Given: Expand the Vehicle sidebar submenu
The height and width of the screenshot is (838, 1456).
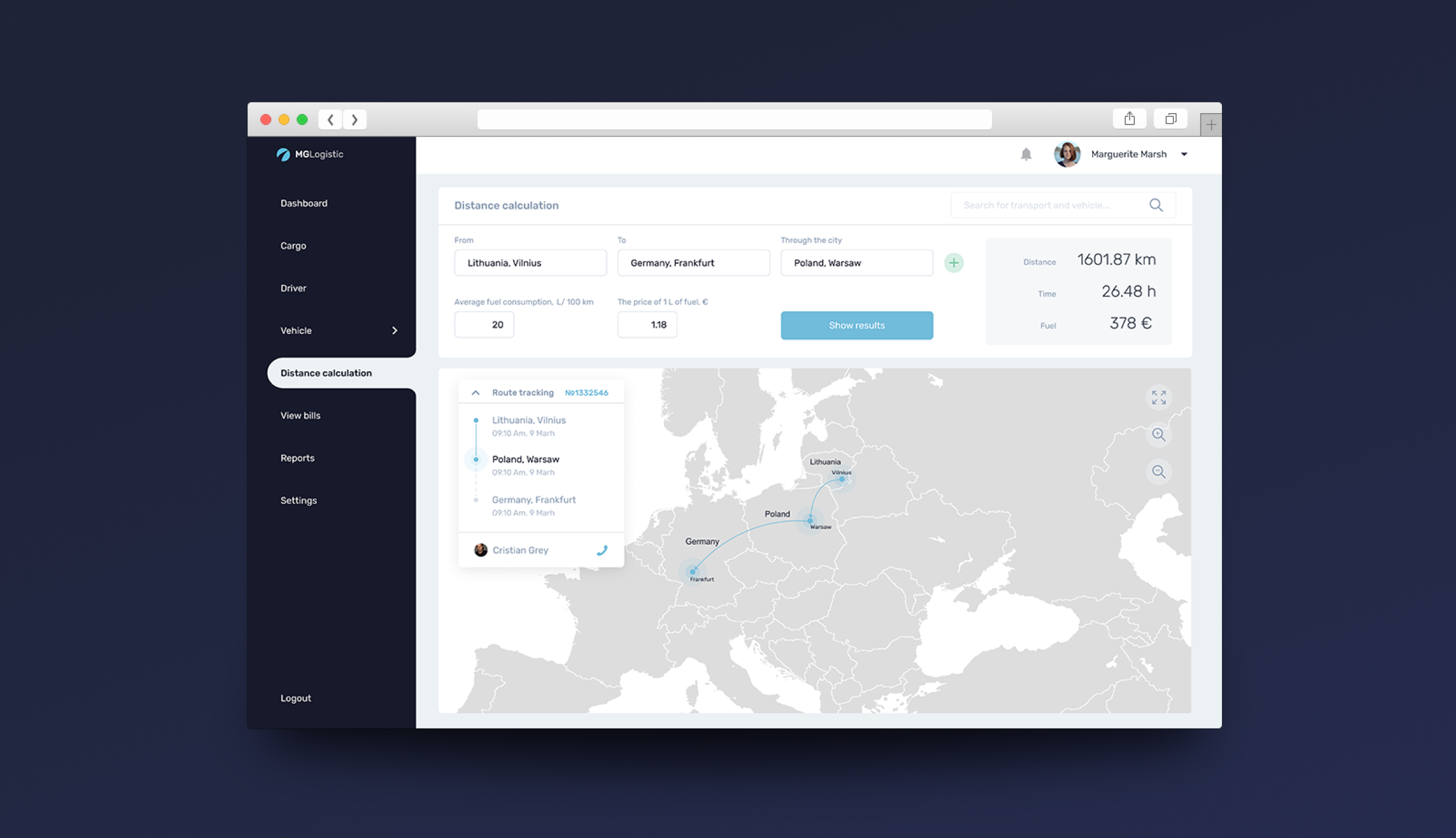Looking at the screenshot, I should tap(395, 330).
